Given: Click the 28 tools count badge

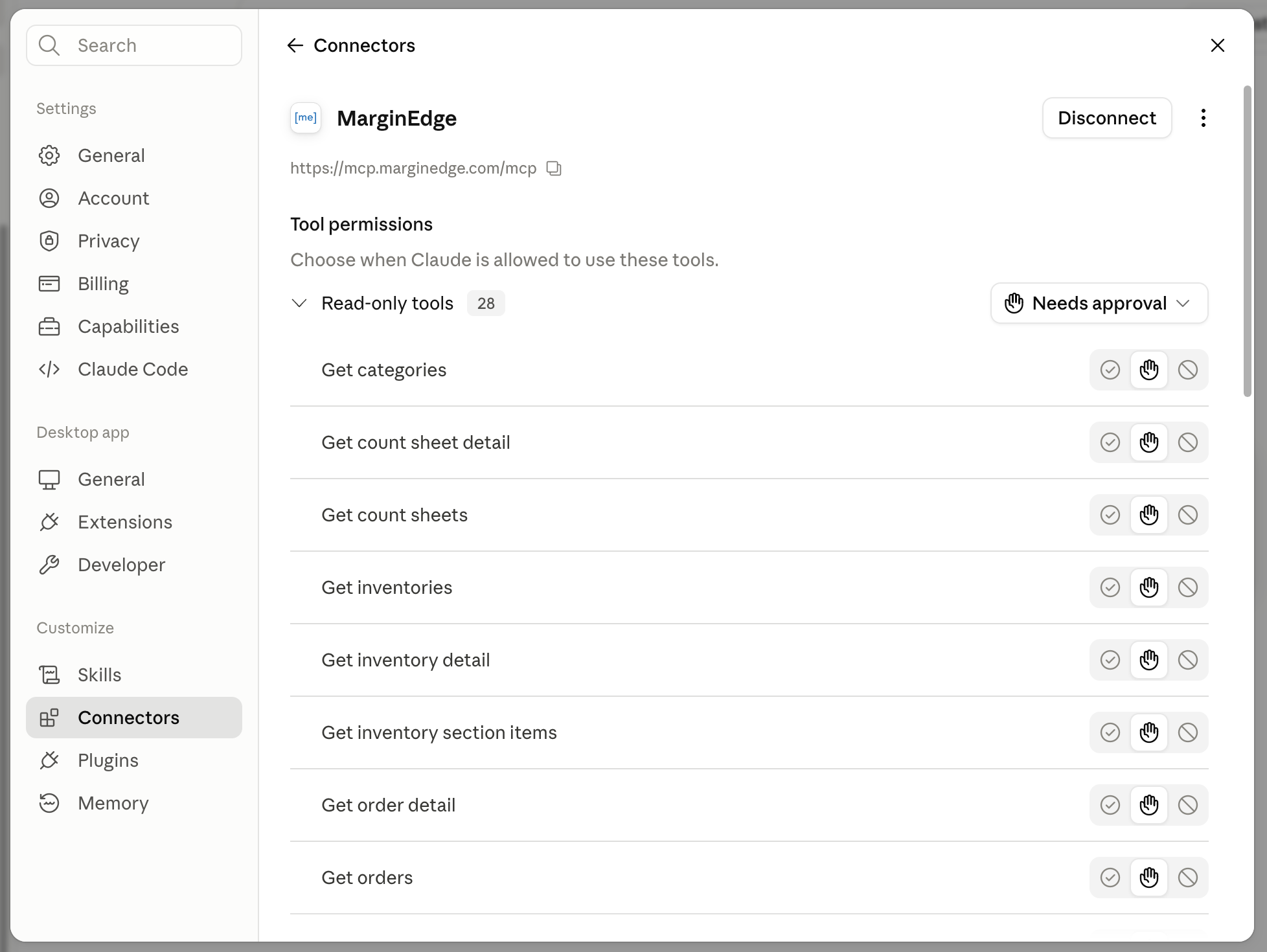Looking at the screenshot, I should pyautogui.click(x=486, y=303).
